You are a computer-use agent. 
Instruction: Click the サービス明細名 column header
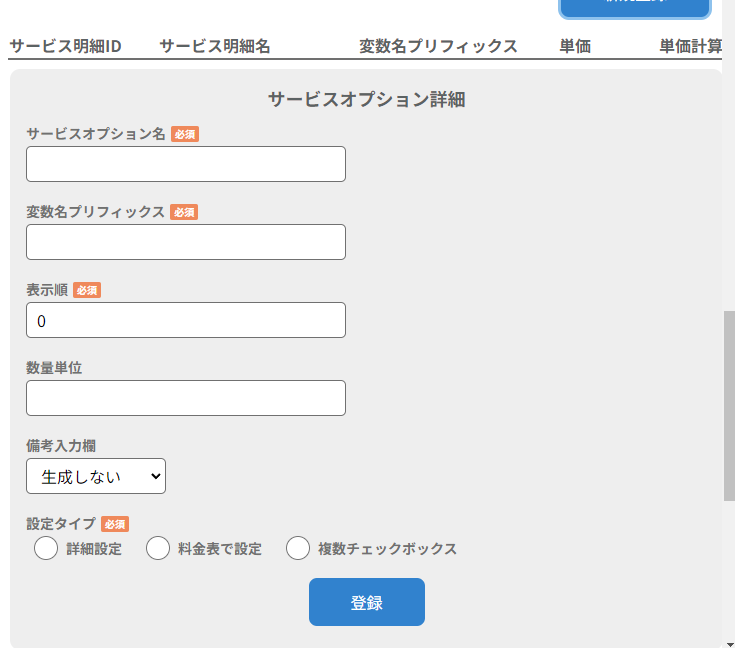(214, 46)
